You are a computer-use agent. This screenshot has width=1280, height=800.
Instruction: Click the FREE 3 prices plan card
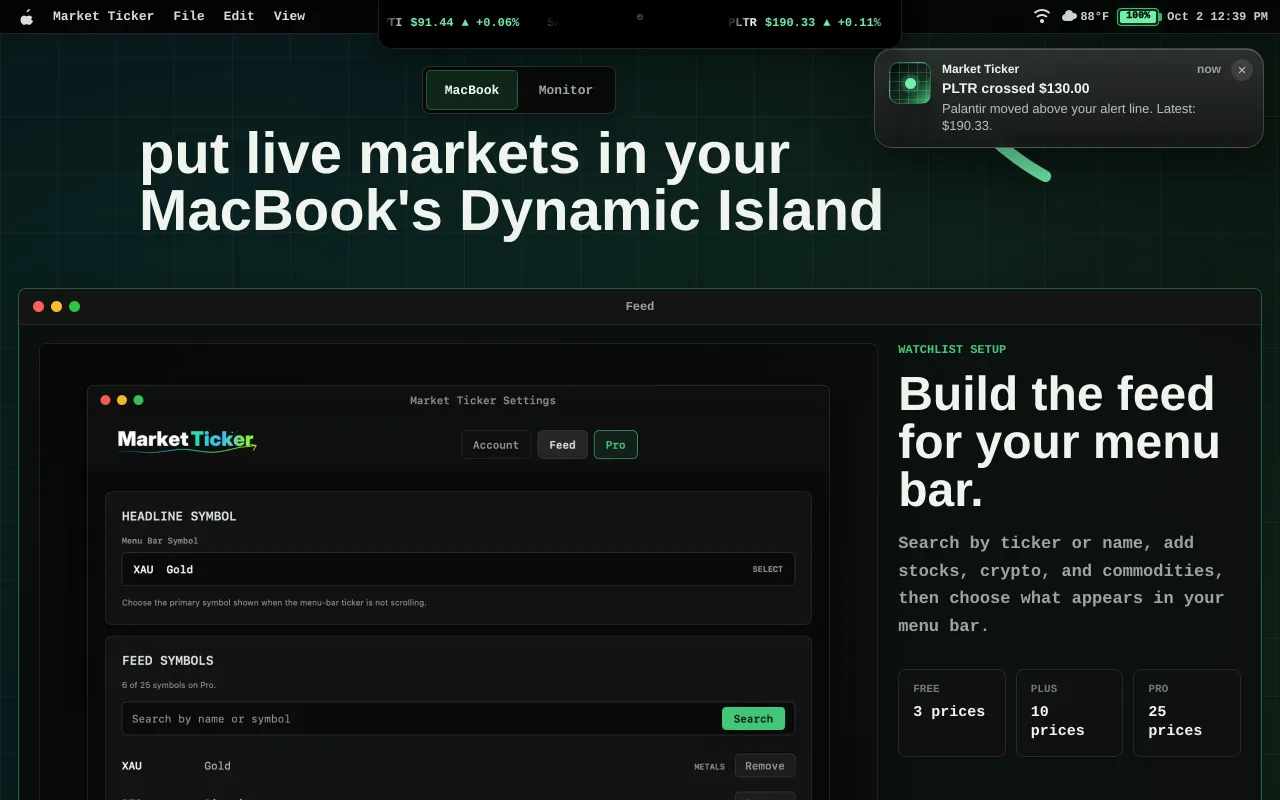(x=952, y=713)
